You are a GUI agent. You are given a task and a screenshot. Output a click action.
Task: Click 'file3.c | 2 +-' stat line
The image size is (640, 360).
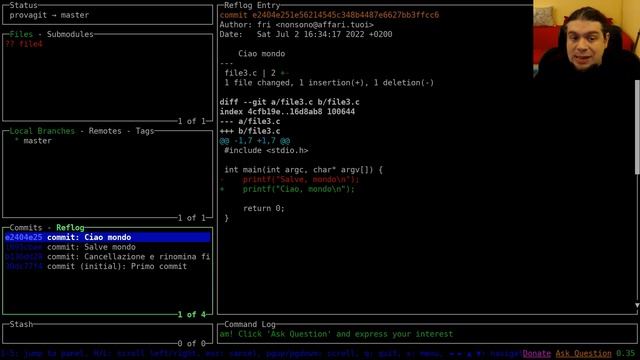[256, 73]
